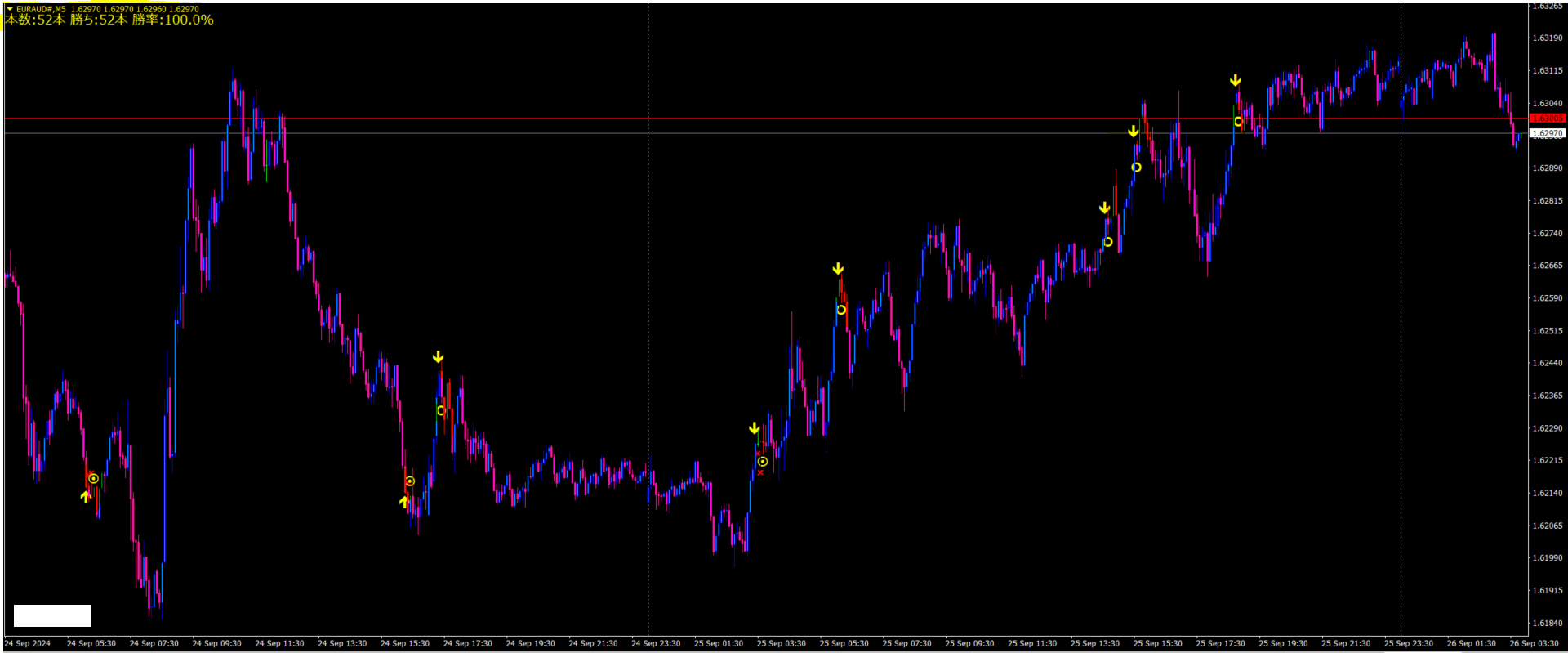Click the 24 Sep 21:30 time label

[x=593, y=644]
